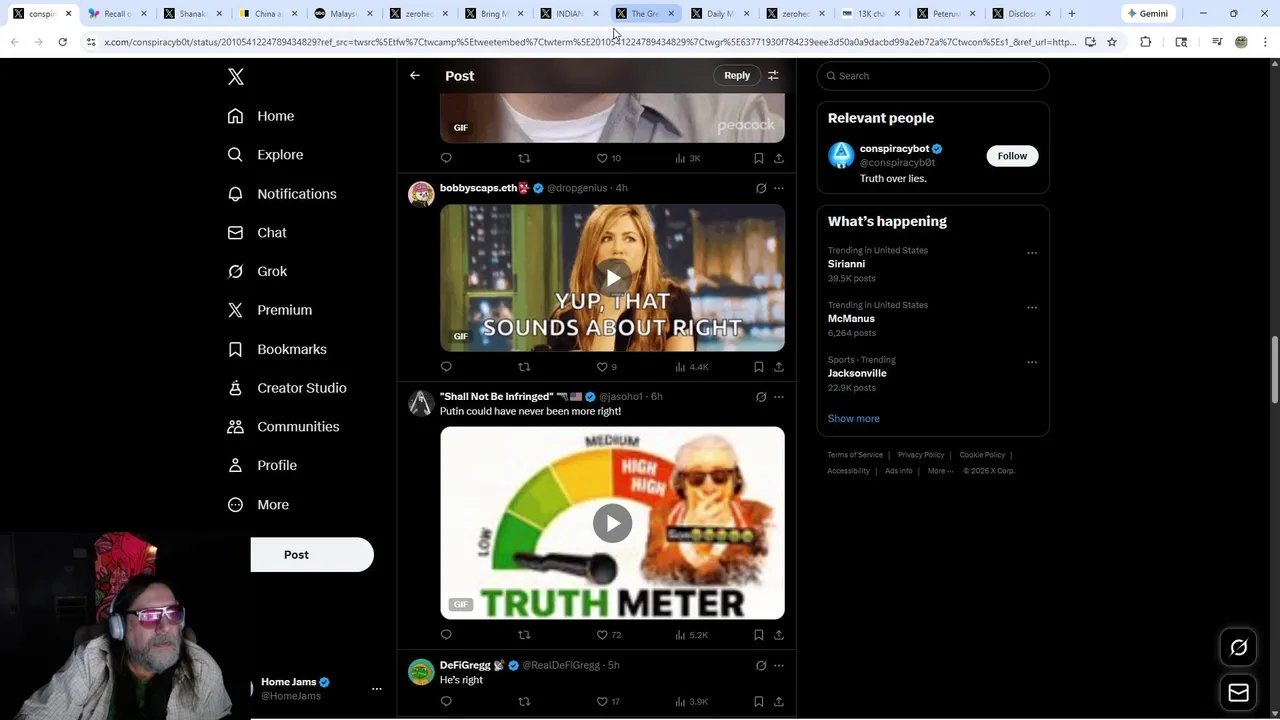
Task: View analytics on the 5.2K views post
Action: tap(692, 635)
